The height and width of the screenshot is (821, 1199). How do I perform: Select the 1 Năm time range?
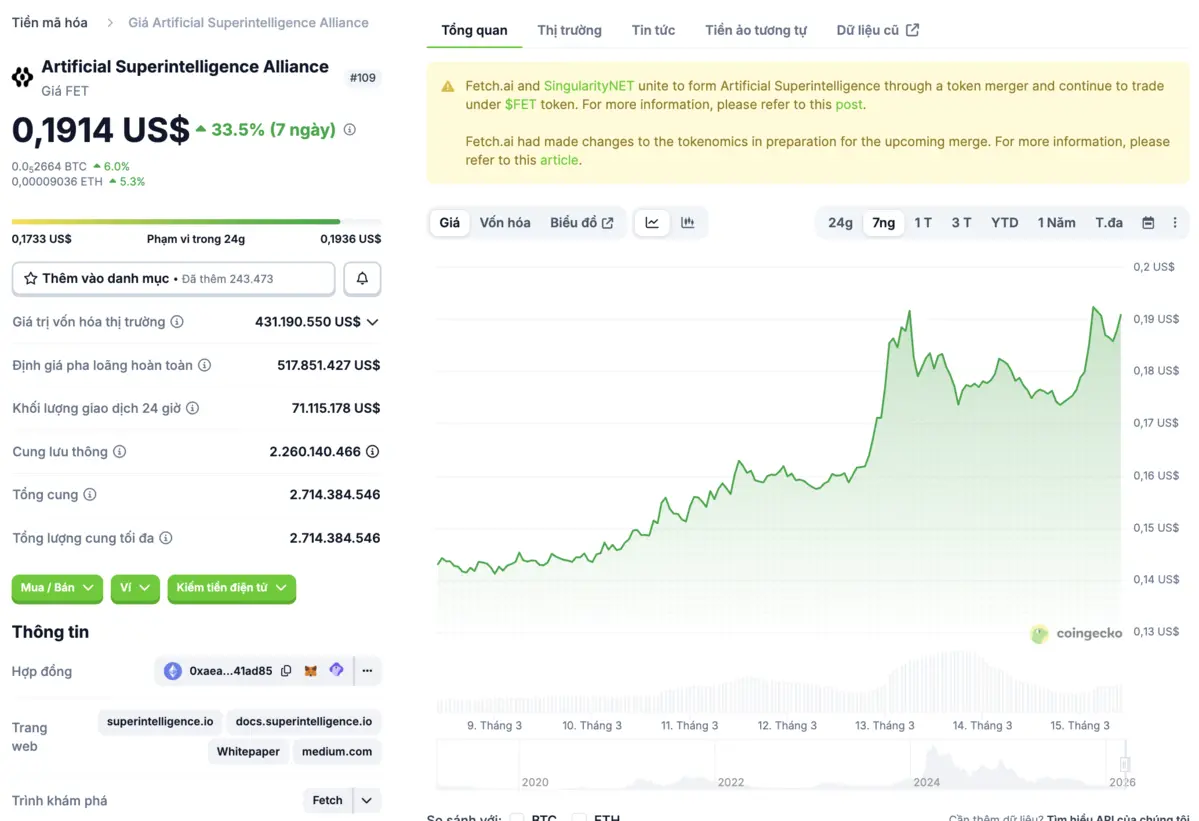point(1056,223)
